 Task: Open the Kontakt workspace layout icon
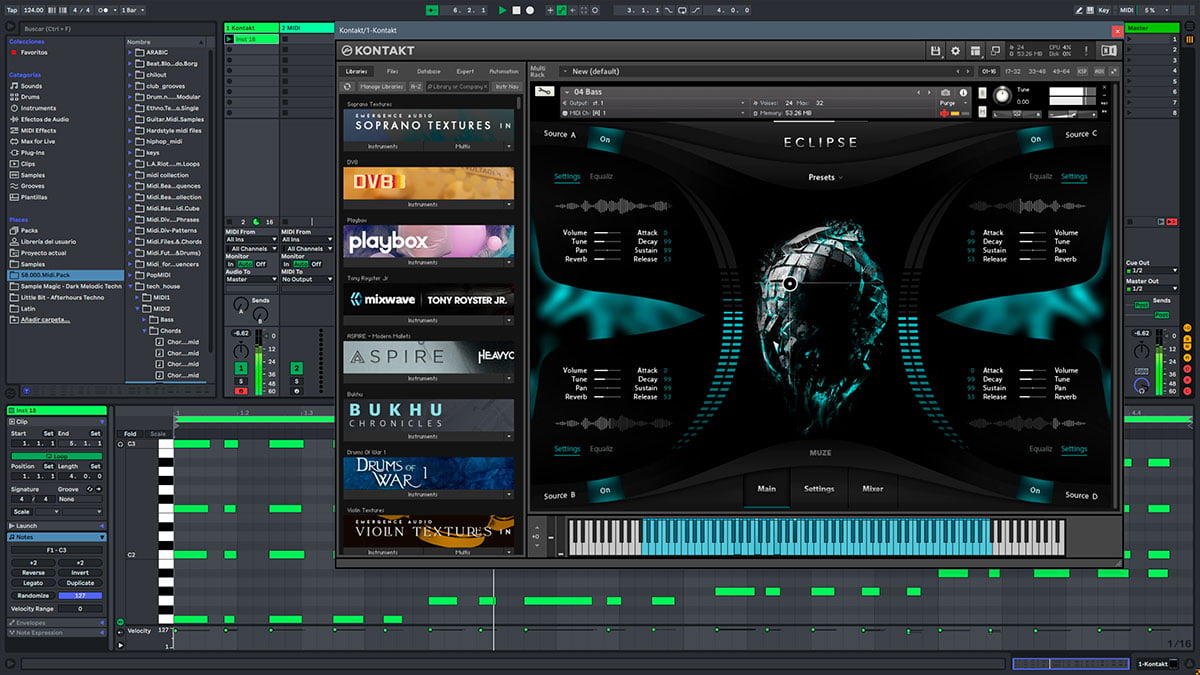pyautogui.click(x=975, y=50)
